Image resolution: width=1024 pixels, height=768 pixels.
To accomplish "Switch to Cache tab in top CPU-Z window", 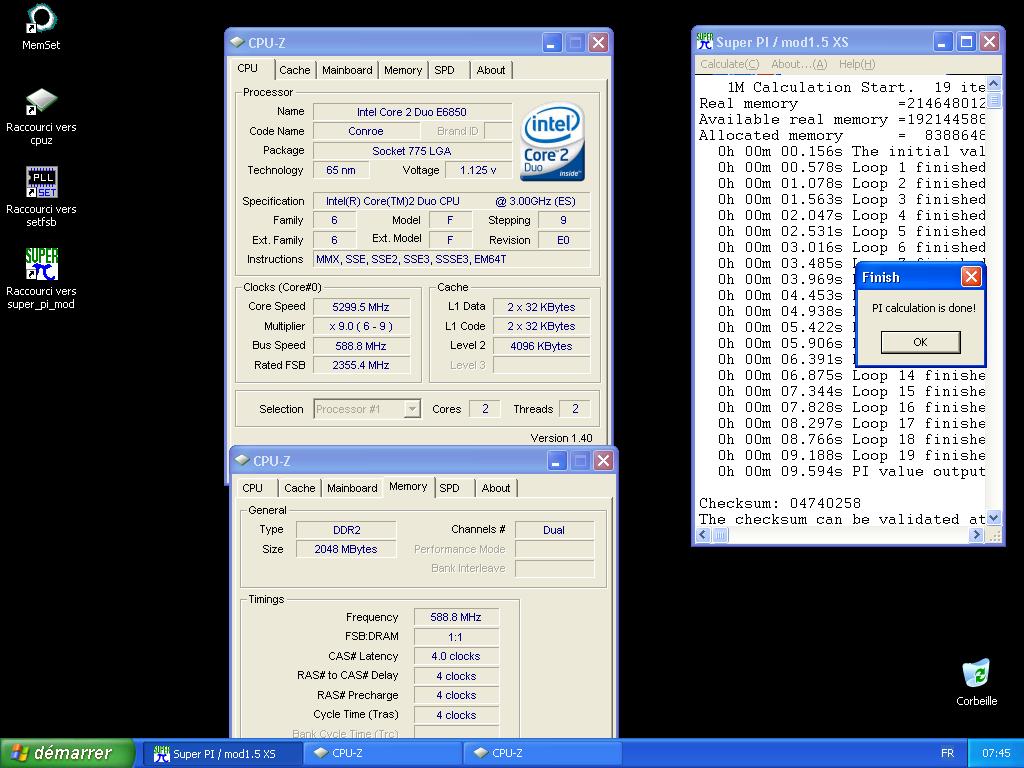I will (x=295, y=70).
